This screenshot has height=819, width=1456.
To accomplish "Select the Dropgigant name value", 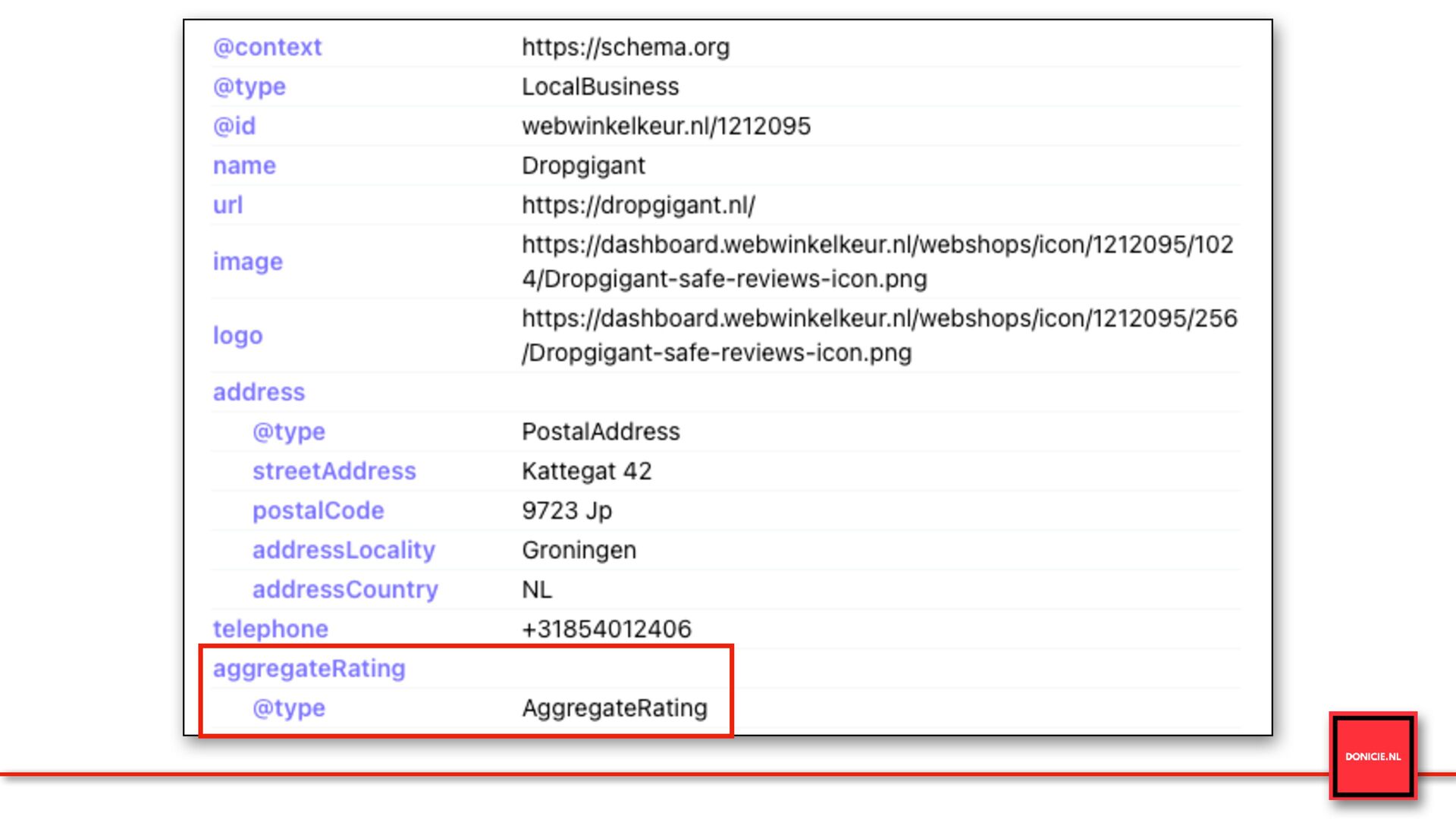I will point(583,165).
